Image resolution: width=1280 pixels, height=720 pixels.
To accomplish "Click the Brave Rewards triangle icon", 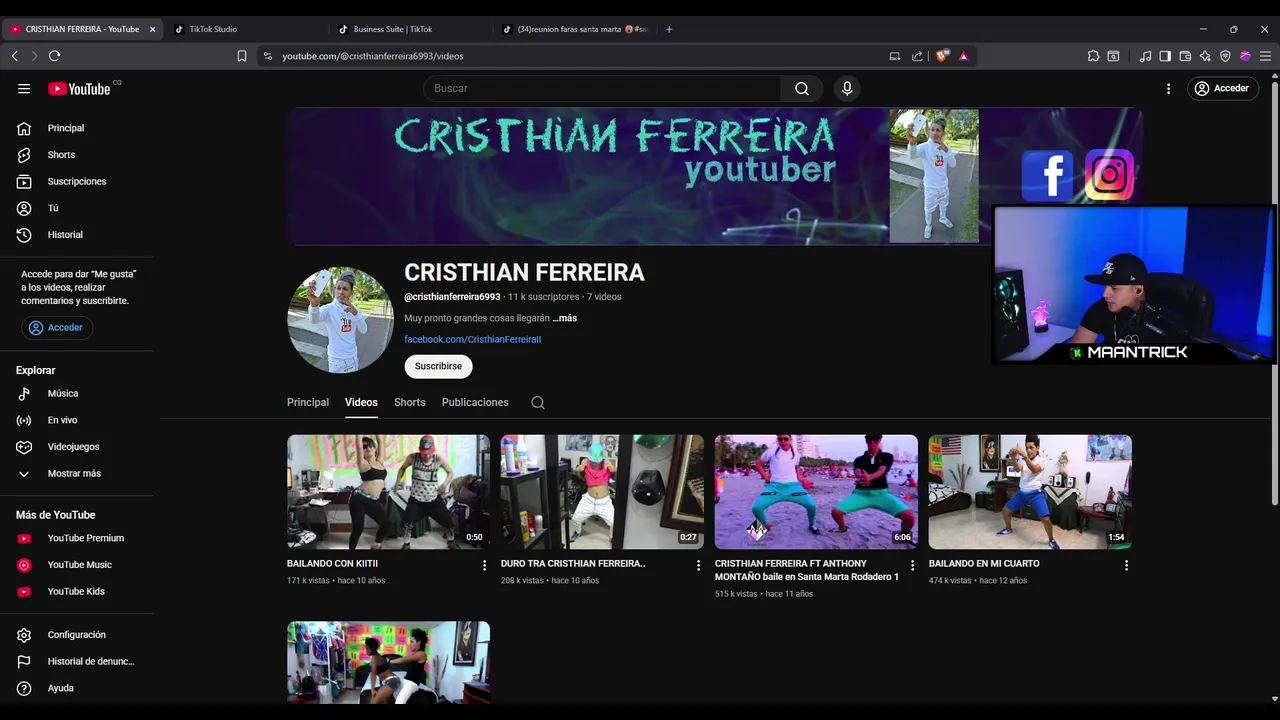I will tap(963, 56).
